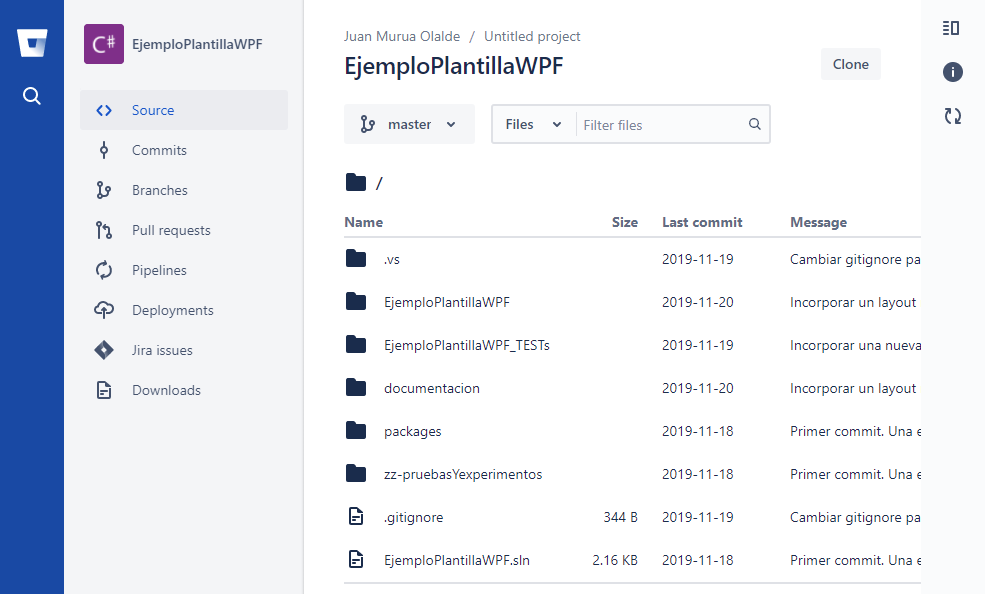The width and height of the screenshot is (985, 594).
Task: Open the Untitled project breadcrumb link
Action: point(532,36)
